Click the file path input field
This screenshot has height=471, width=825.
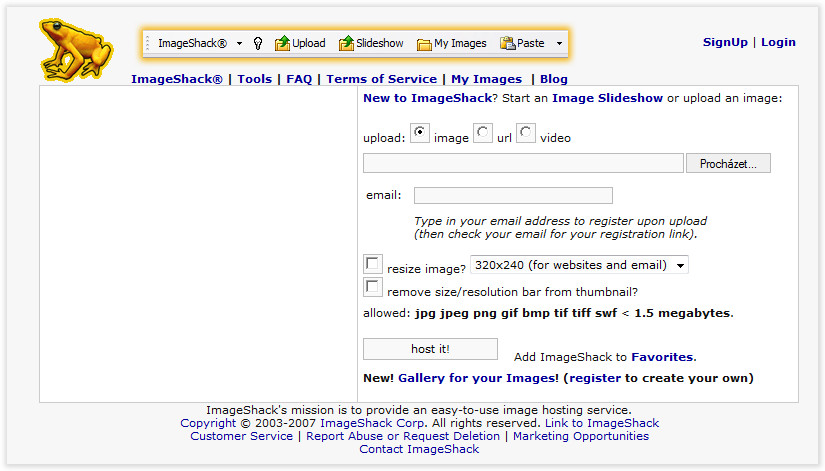(x=524, y=163)
